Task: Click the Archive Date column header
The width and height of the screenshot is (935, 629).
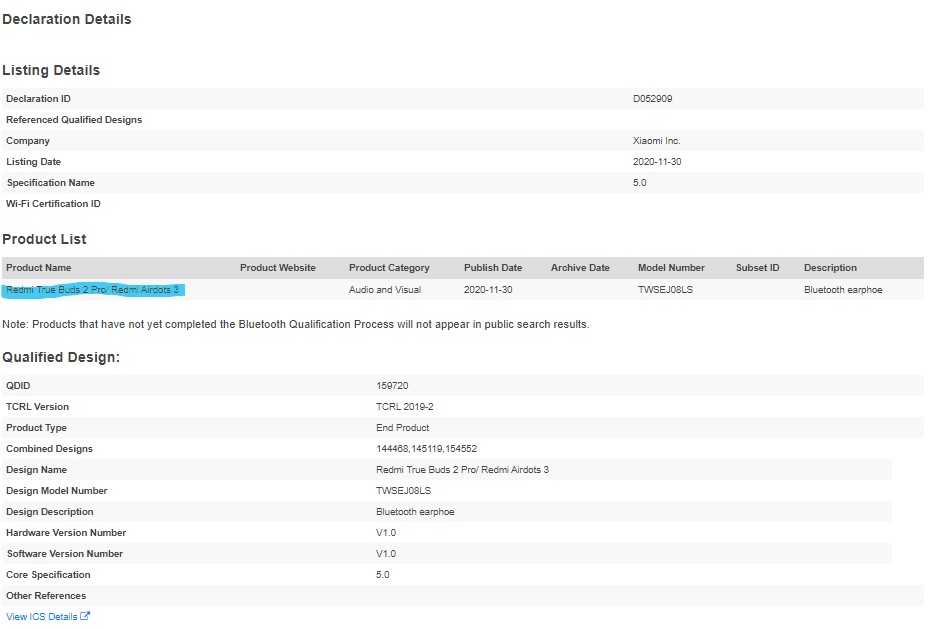Action: tap(580, 268)
